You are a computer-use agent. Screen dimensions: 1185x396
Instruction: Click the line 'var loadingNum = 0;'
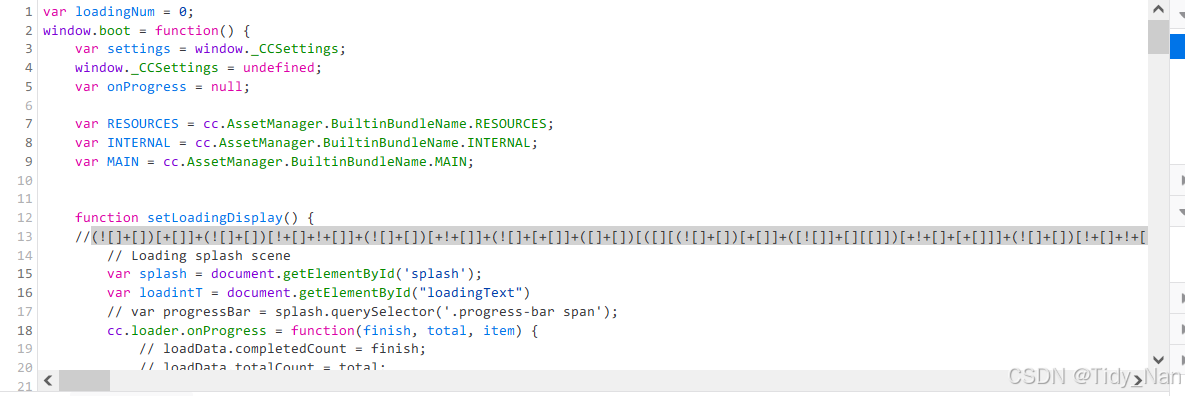[118, 12]
